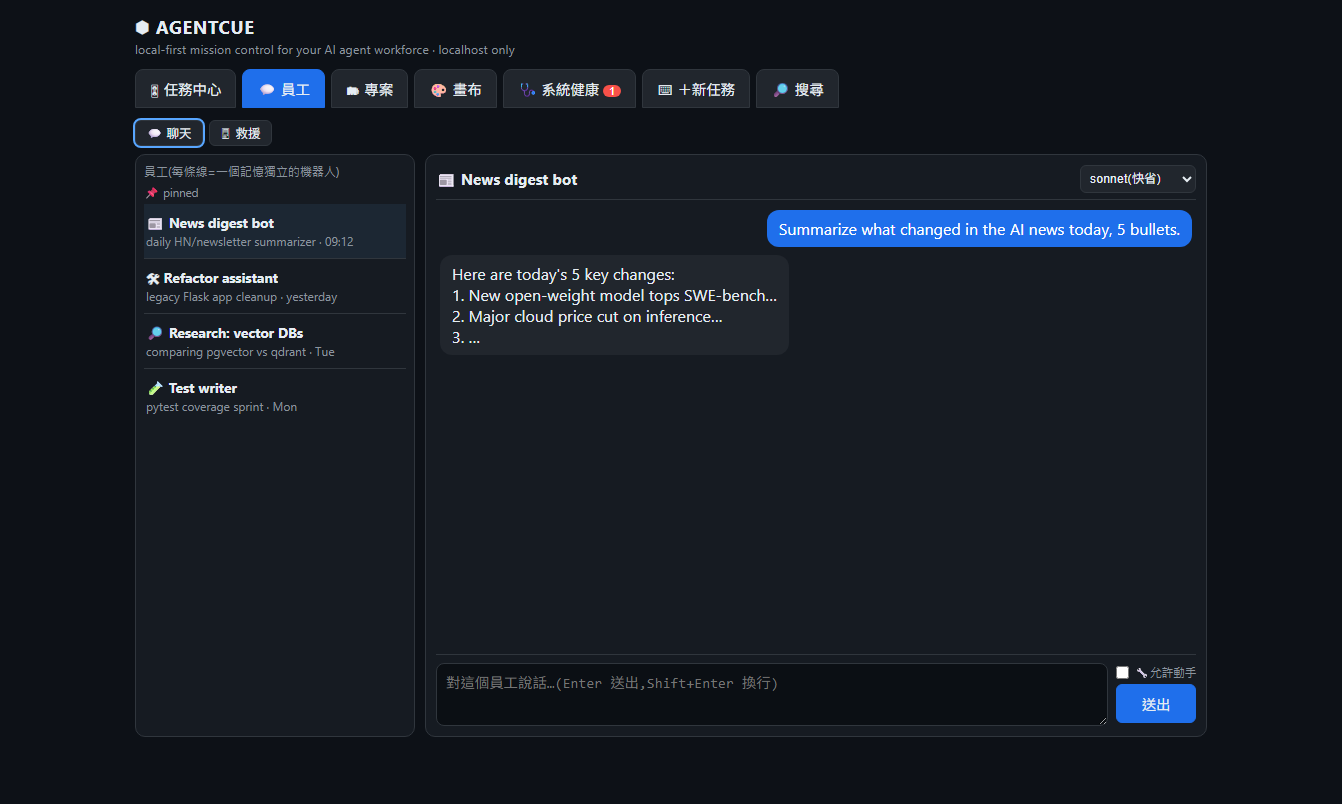Enable the 允許動手 checkbox
The image size is (1342, 804).
click(x=1123, y=673)
